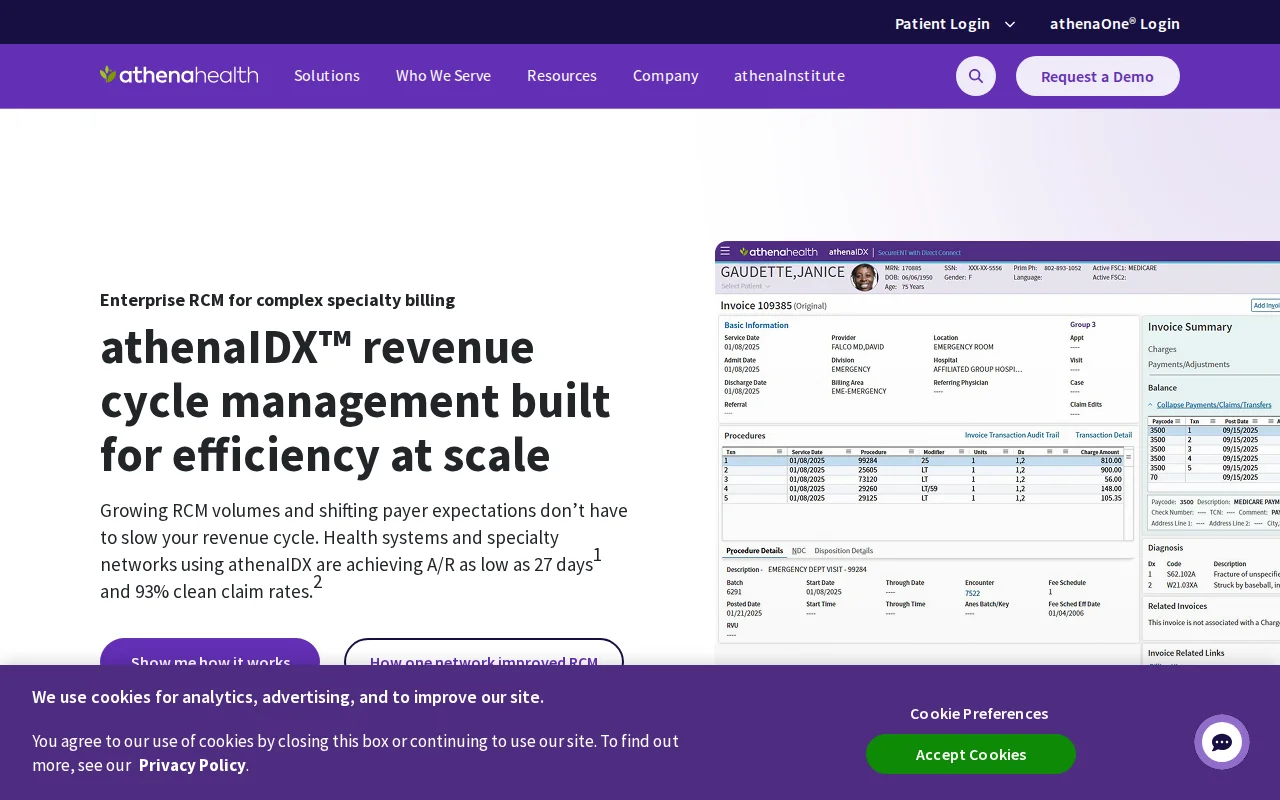Click Janice Gaudette's patient photo
Screen dimensions: 1280x800
864,277
